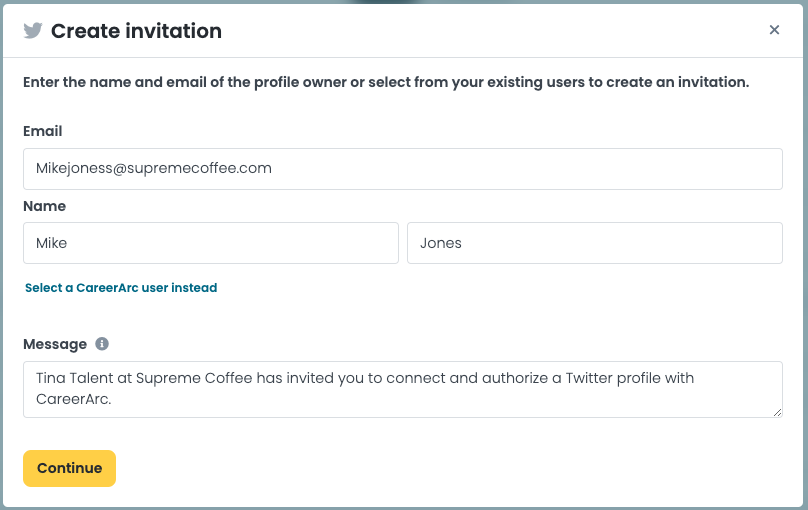Click the Create invitation title text
Image resolution: width=808 pixels, height=510 pixels.
tap(136, 31)
